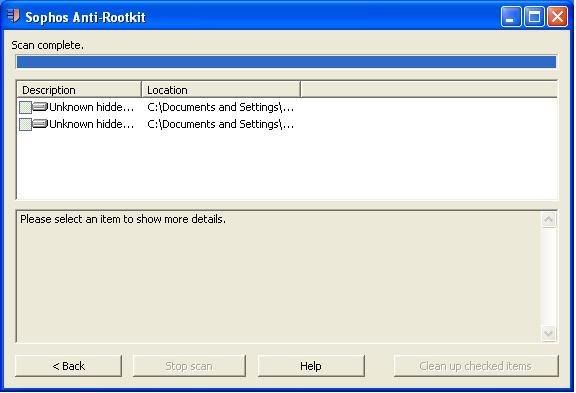Sort by the Description column header
This screenshot has width=576, height=393.
coord(79,90)
